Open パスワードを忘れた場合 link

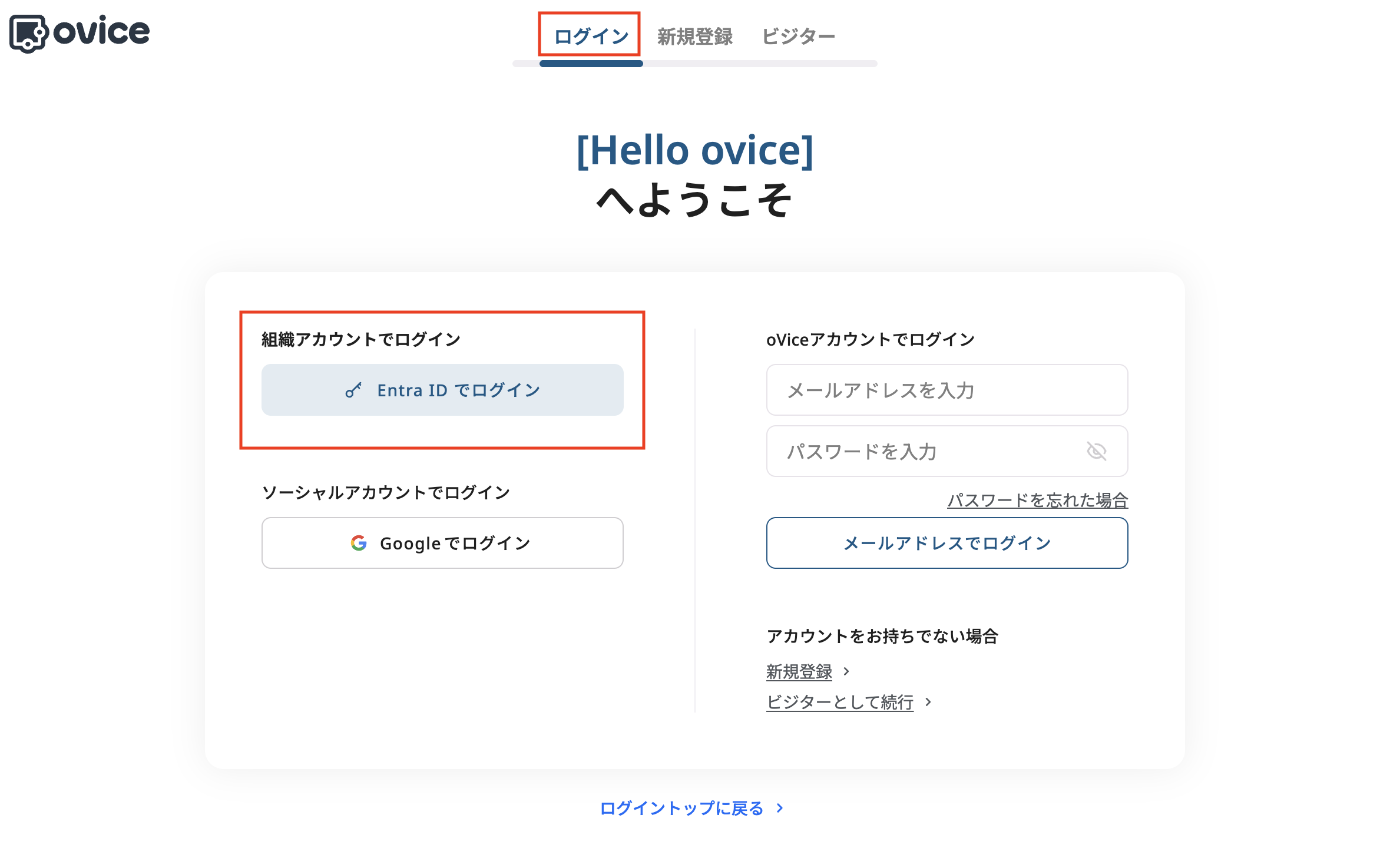(1037, 500)
